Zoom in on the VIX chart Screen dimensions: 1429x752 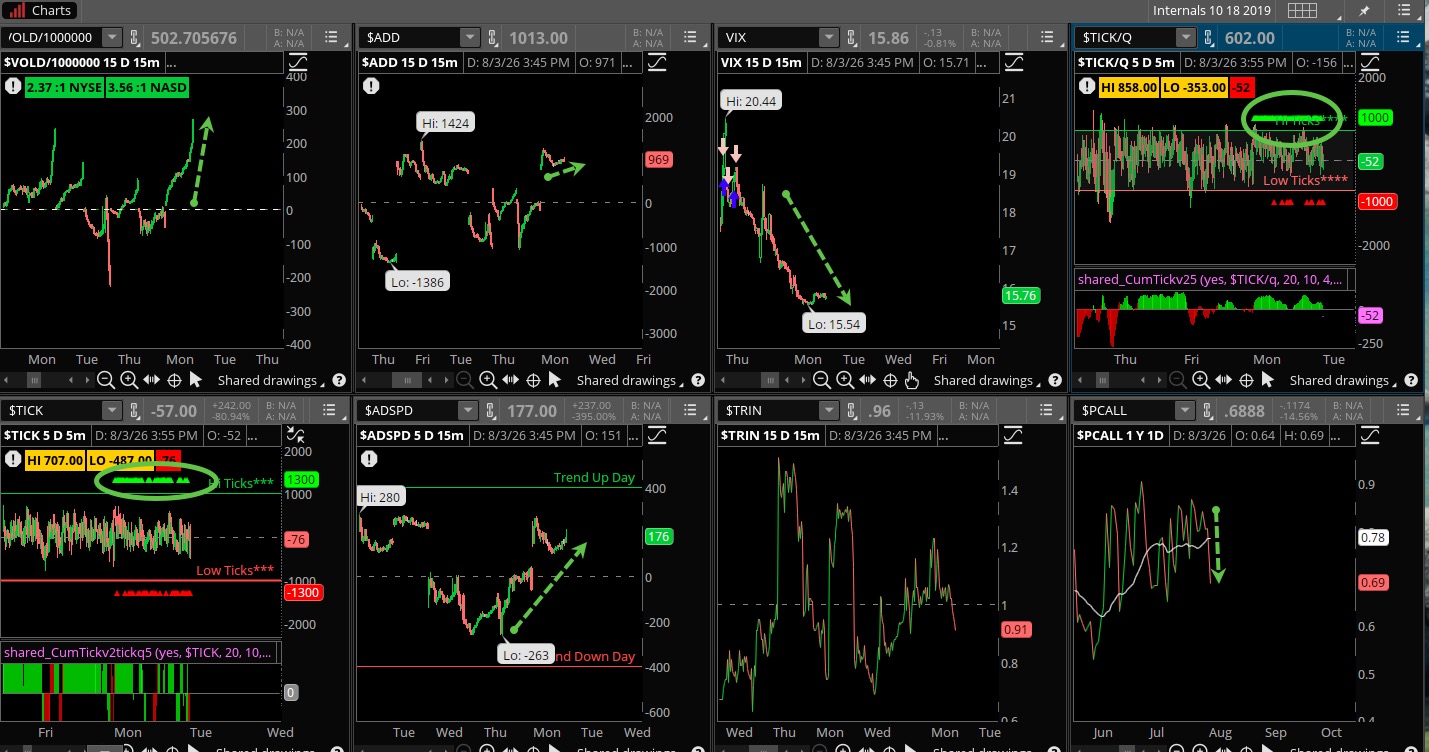(x=844, y=380)
